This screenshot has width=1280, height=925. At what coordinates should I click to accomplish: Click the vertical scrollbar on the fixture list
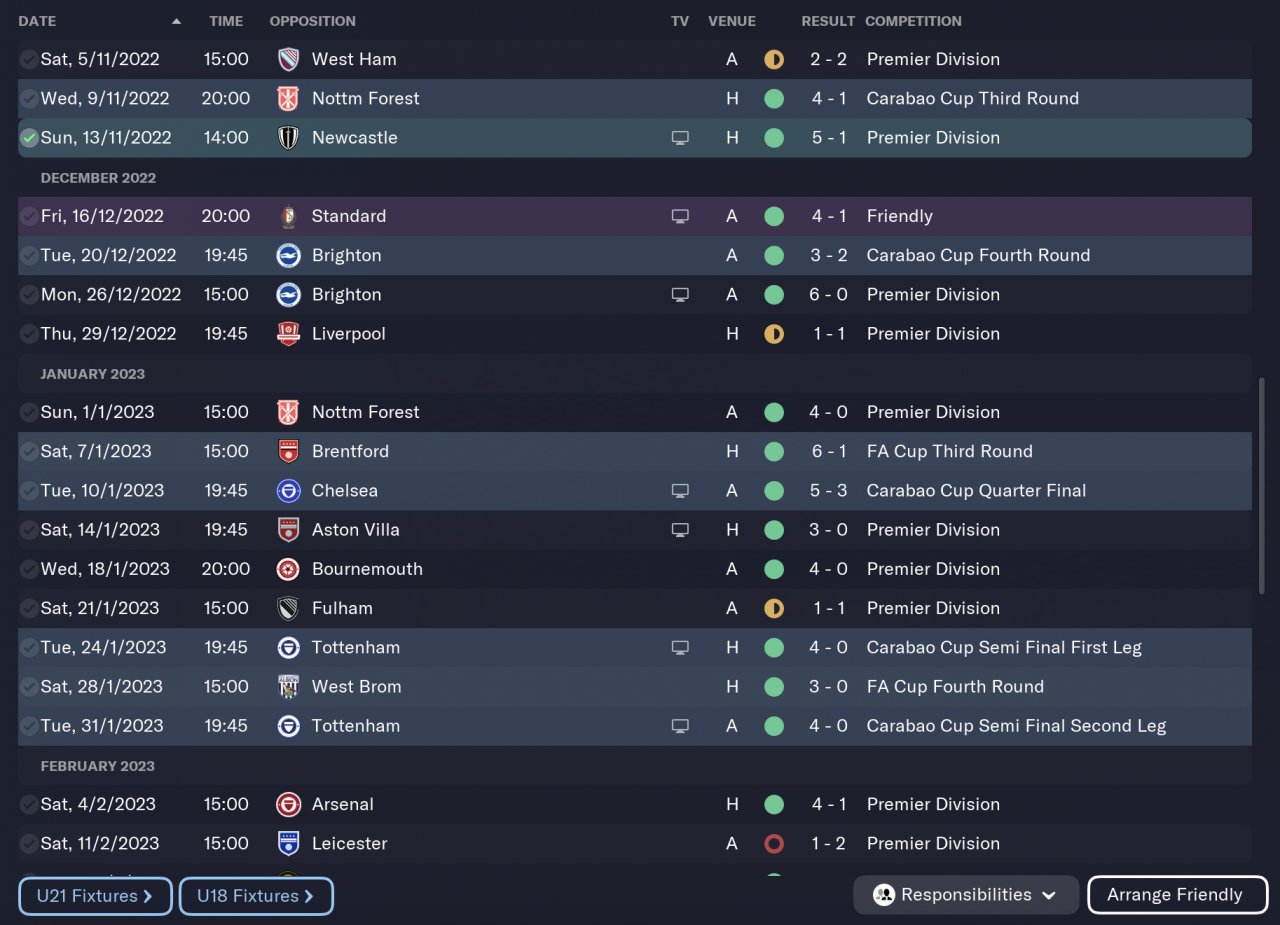(x=1261, y=485)
